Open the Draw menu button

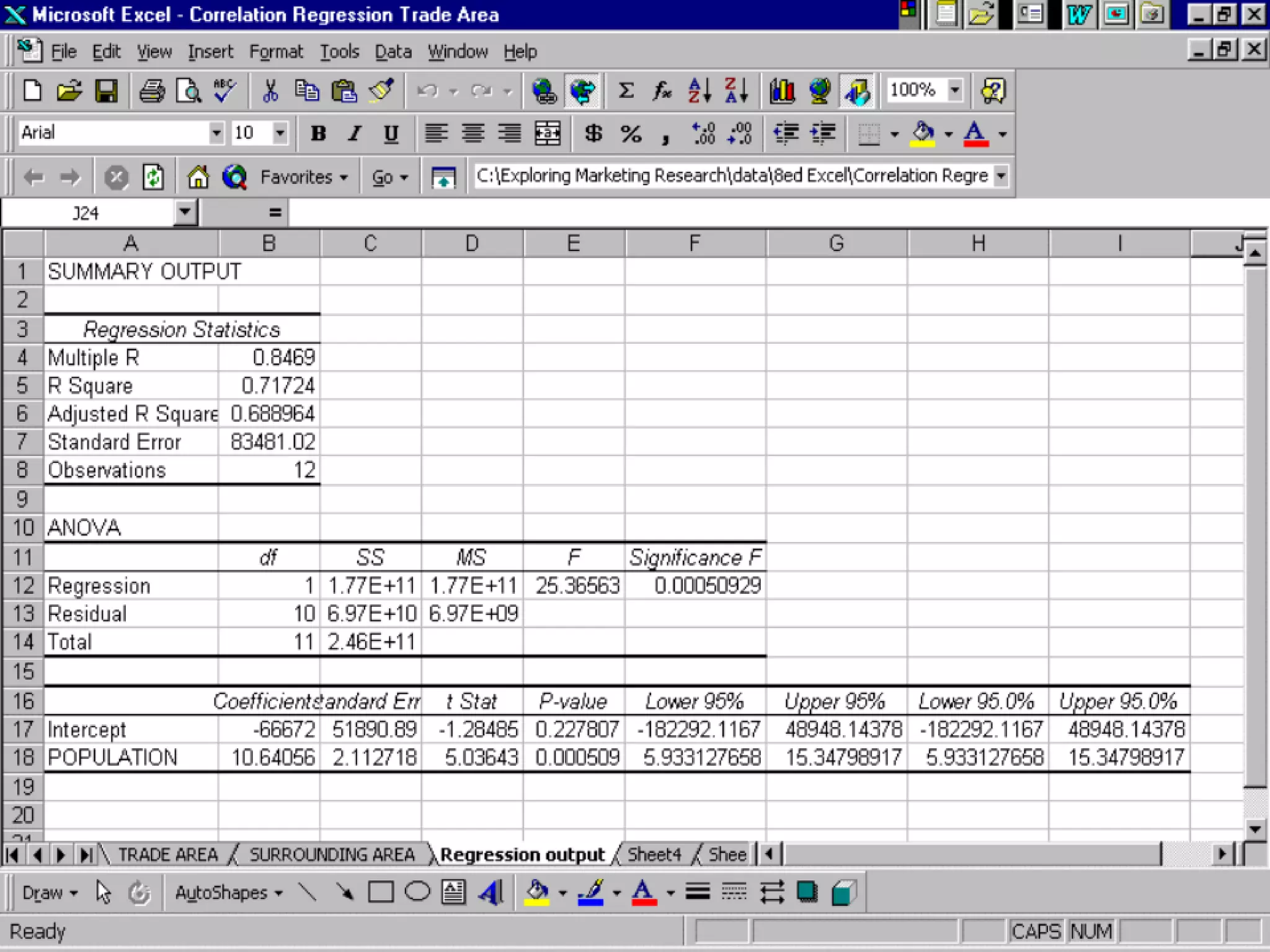point(50,892)
